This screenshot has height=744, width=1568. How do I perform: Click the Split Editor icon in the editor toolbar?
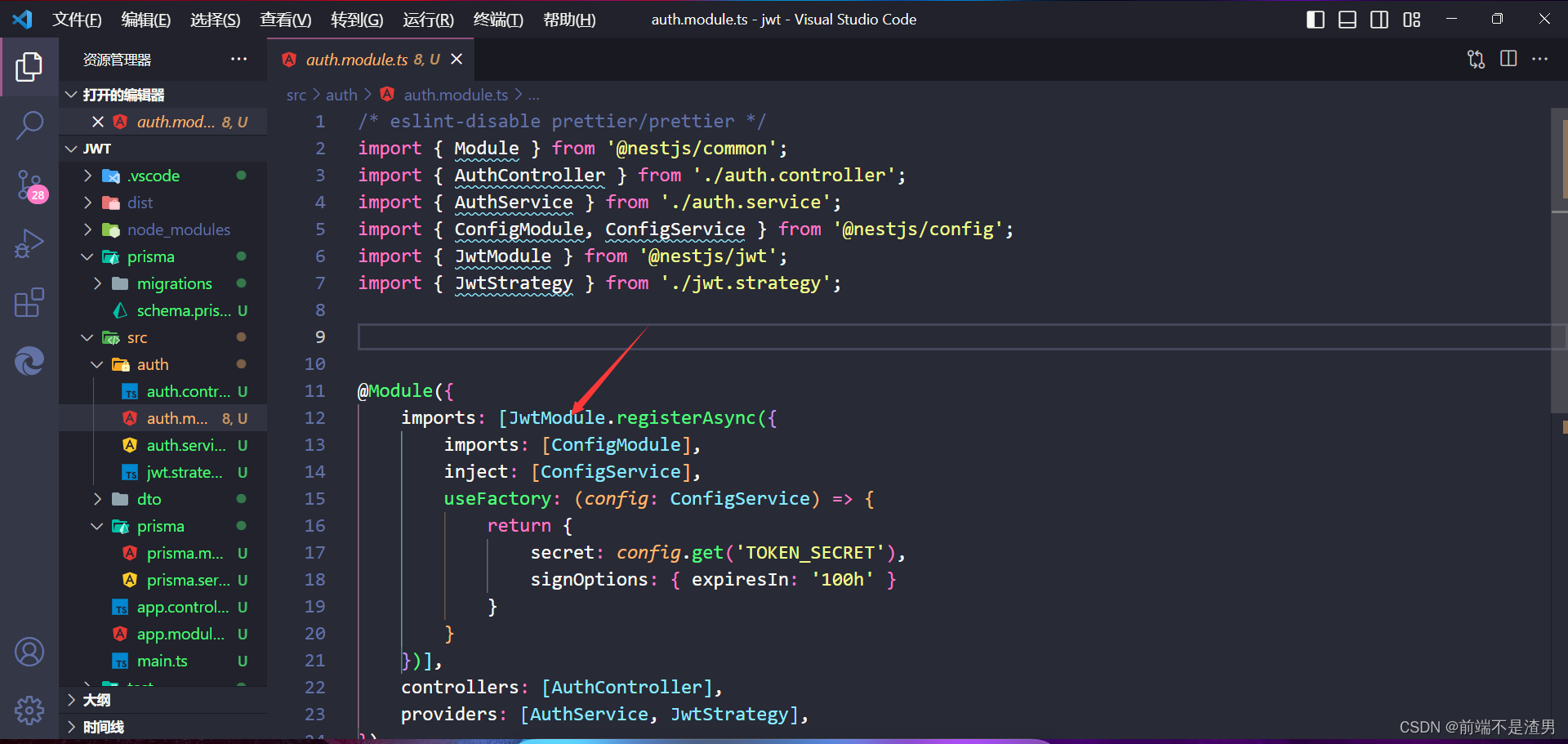pyautogui.click(x=1508, y=59)
